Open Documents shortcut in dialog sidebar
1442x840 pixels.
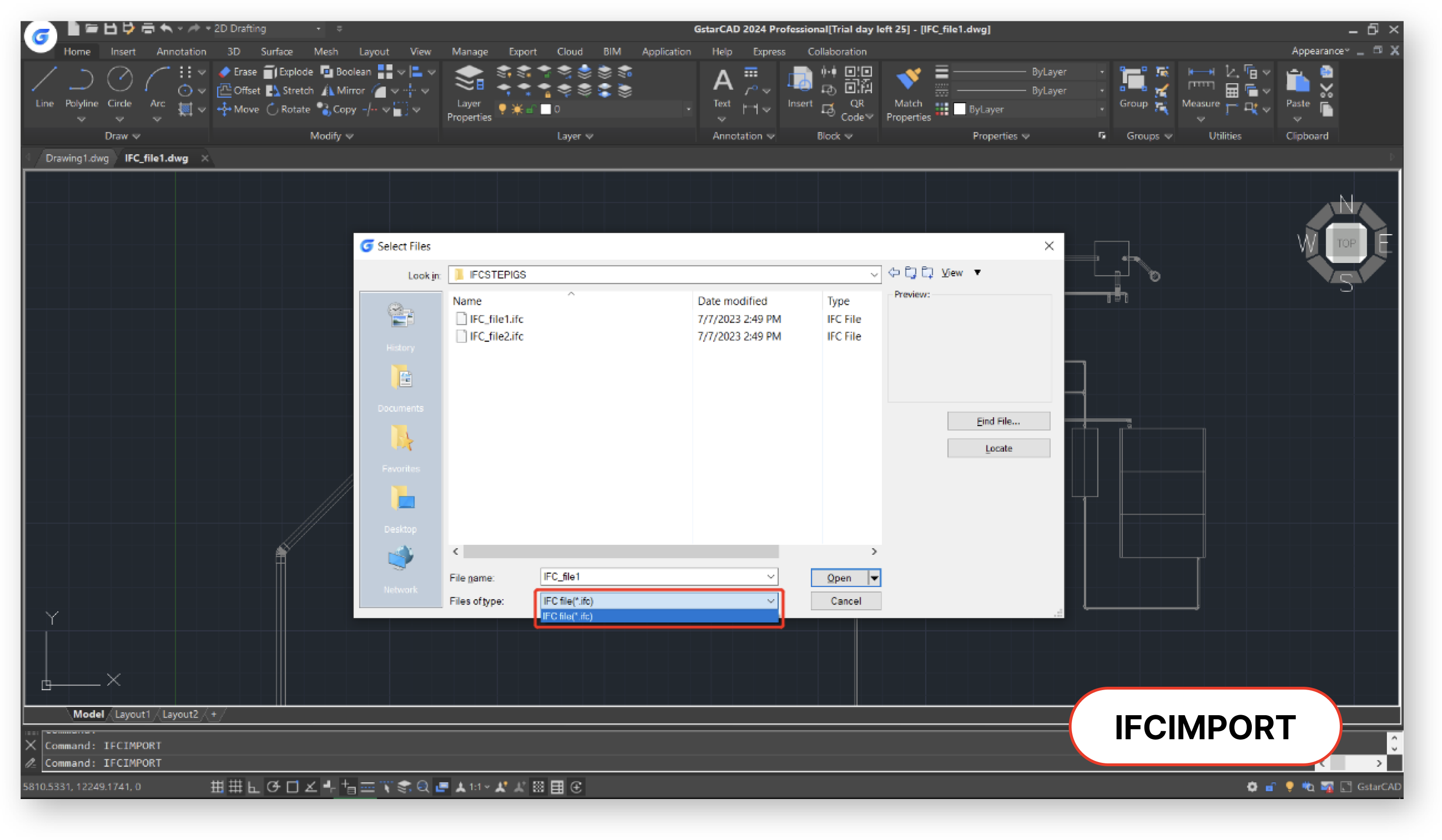(x=401, y=388)
